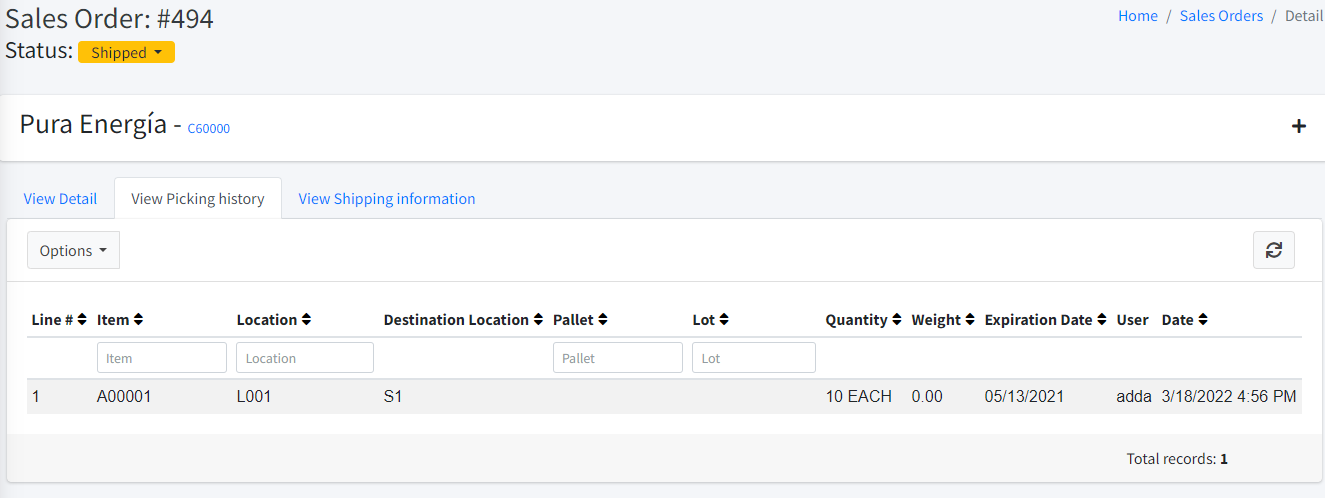Viewport: 1325px width, 498px height.
Task: Switch to View Detail tab
Action: (x=60, y=199)
